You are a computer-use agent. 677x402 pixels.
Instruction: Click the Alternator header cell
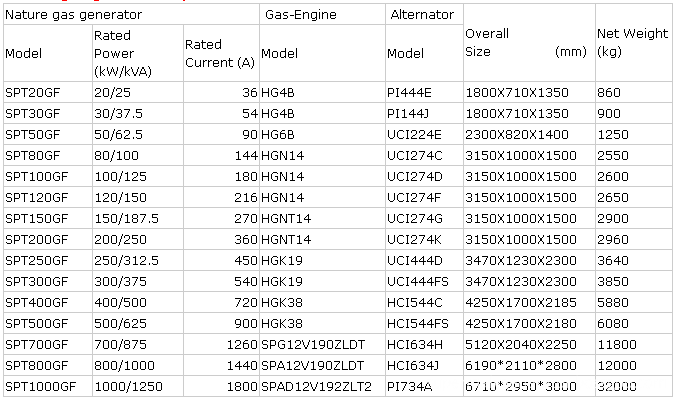click(424, 14)
